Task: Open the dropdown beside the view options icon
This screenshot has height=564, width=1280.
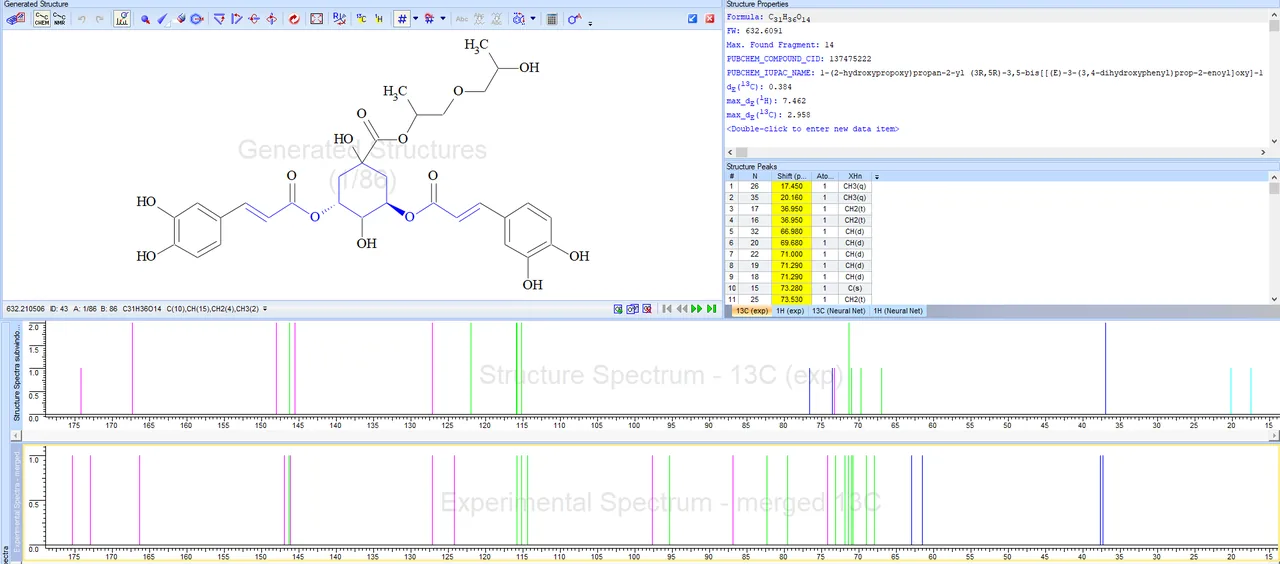Action: [533, 19]
